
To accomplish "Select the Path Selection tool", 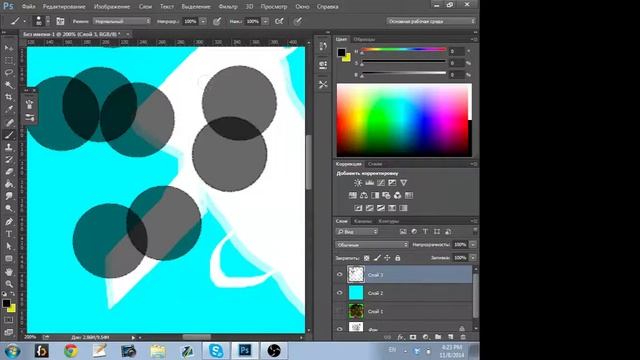I will click(9, 247).
